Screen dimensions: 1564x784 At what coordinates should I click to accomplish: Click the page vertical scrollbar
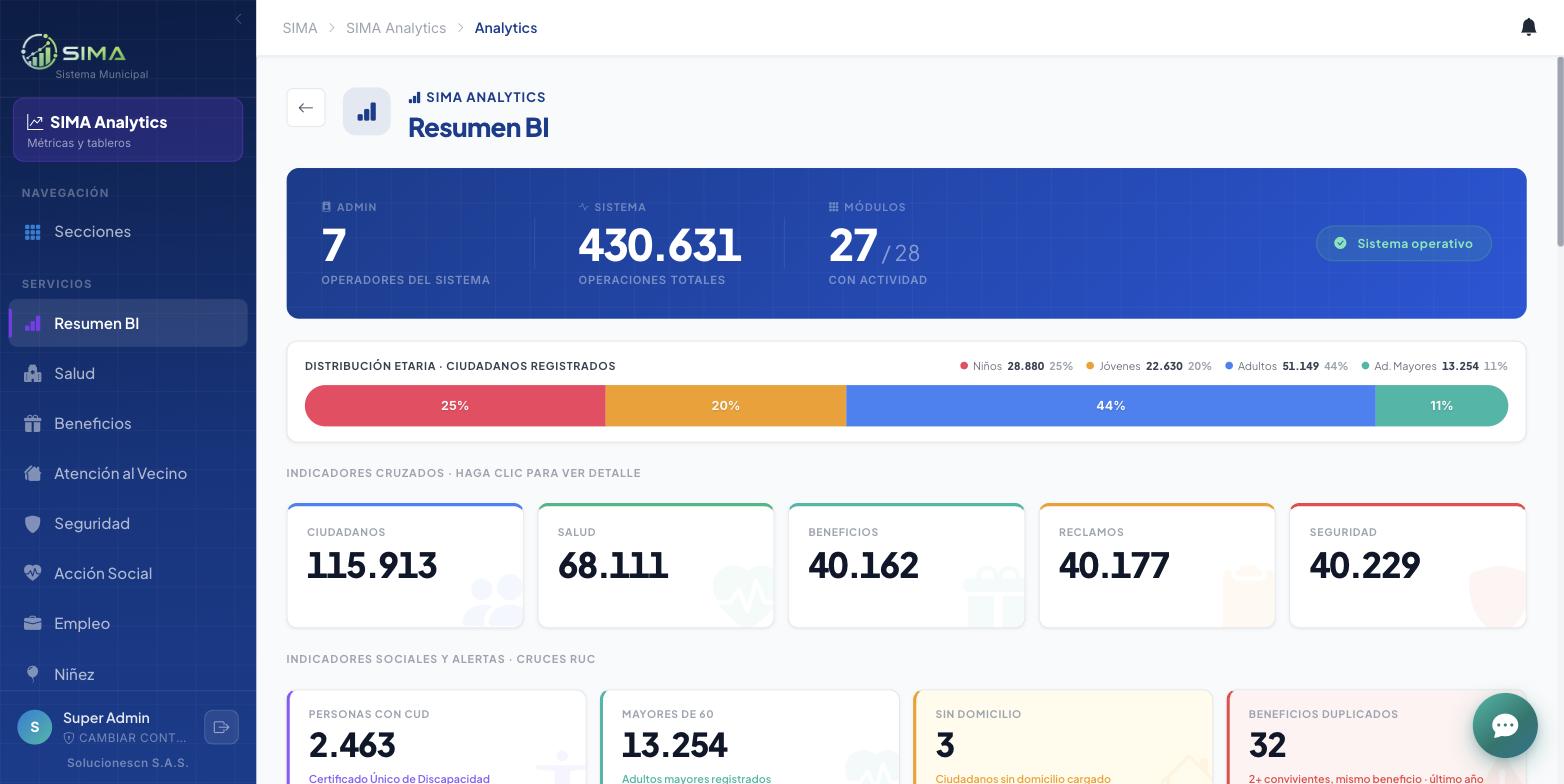click(1559, 152)
